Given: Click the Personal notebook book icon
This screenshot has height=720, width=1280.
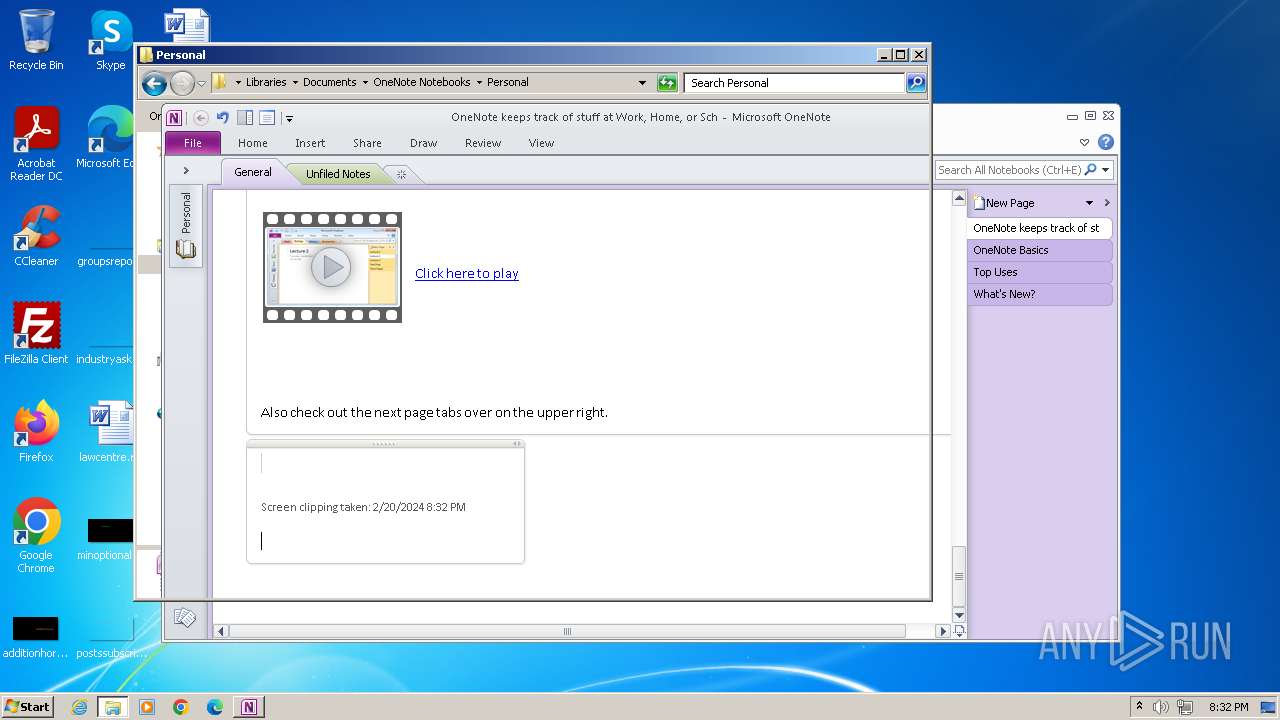Looking at the screenshot, I should (x=186, y=249).
